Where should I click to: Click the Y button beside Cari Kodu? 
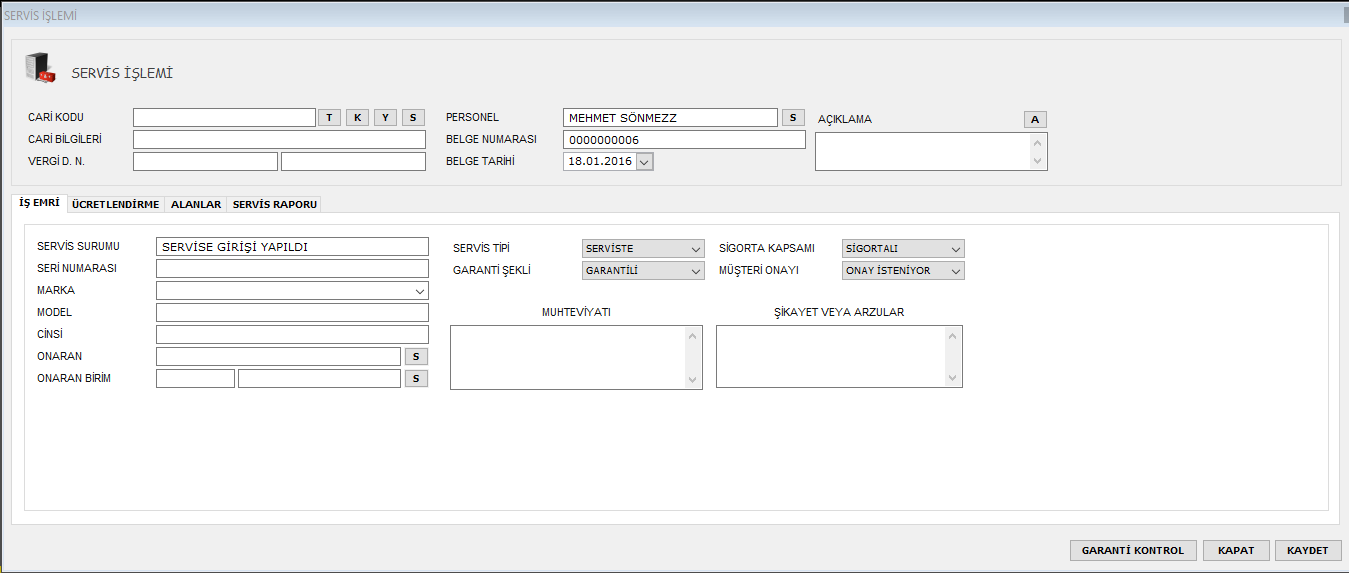tap(385, 118)
